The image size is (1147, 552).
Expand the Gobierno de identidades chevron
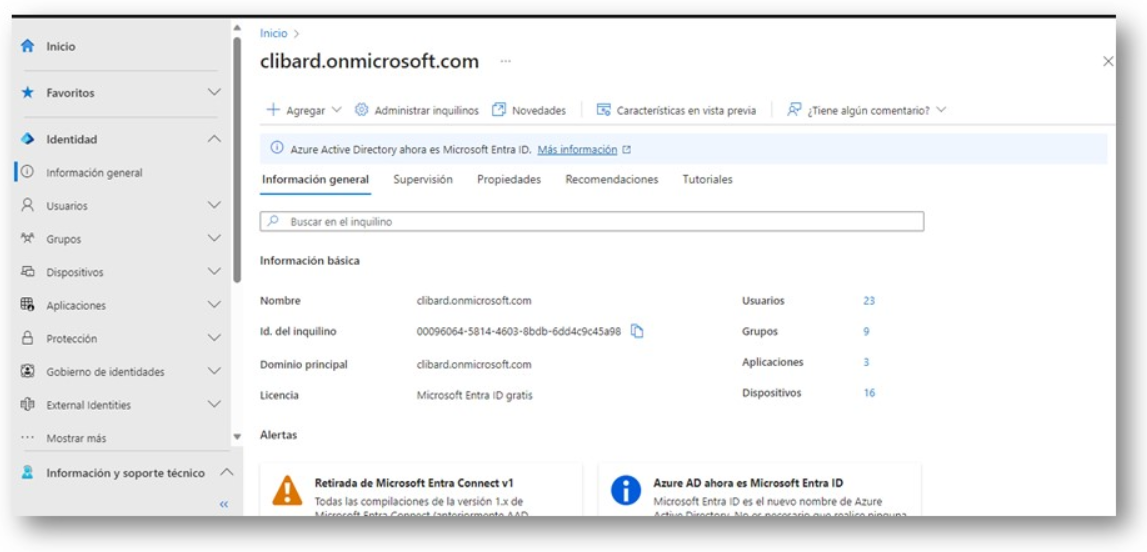pos(214,371)
